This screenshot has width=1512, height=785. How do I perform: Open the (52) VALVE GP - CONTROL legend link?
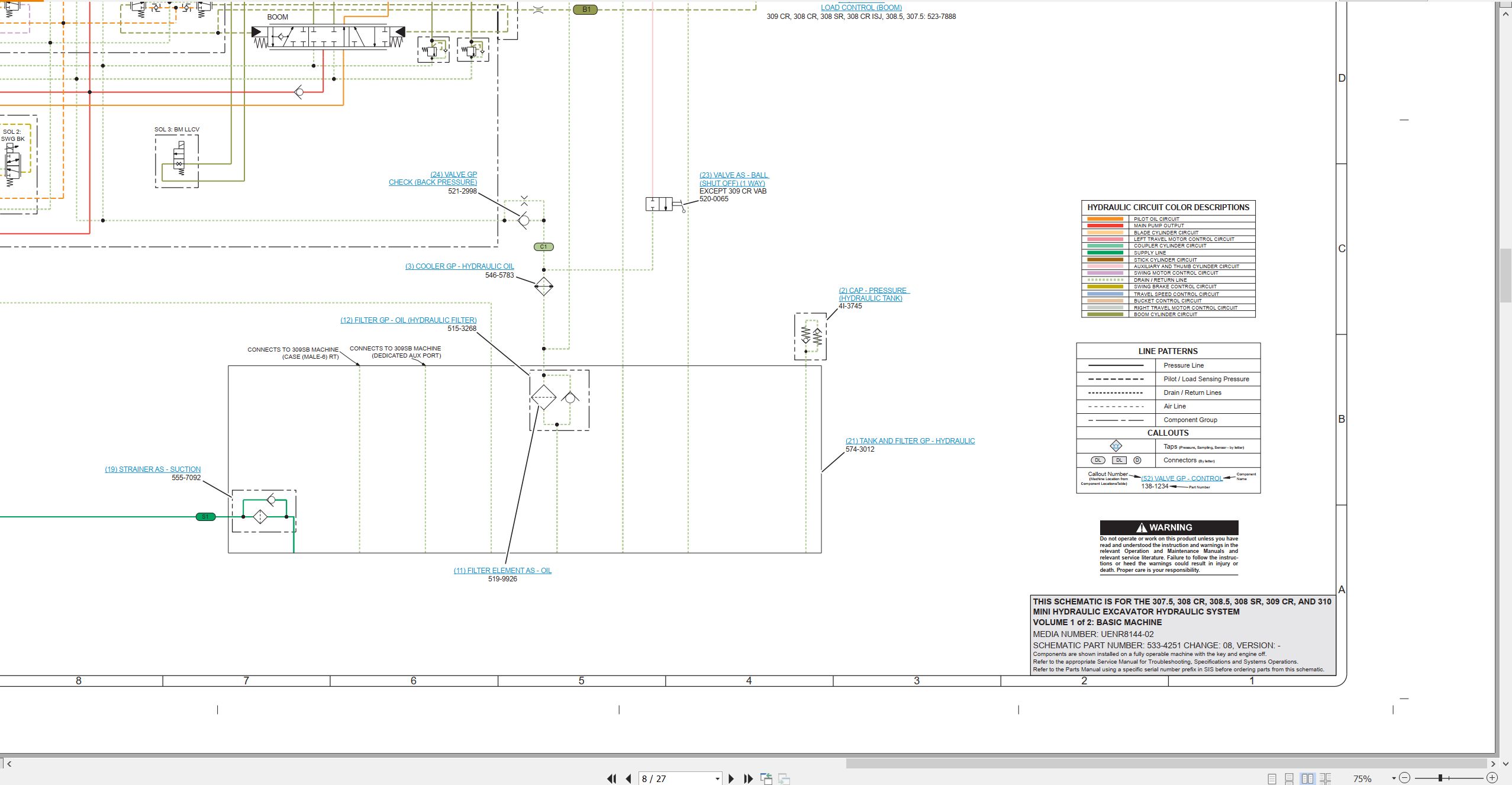point(1181,478)
